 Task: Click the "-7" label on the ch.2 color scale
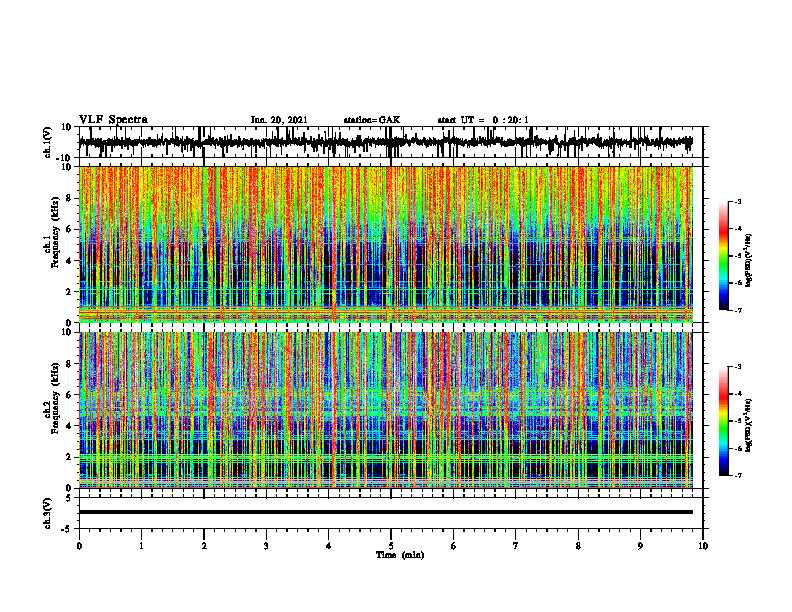coord(738,476)
